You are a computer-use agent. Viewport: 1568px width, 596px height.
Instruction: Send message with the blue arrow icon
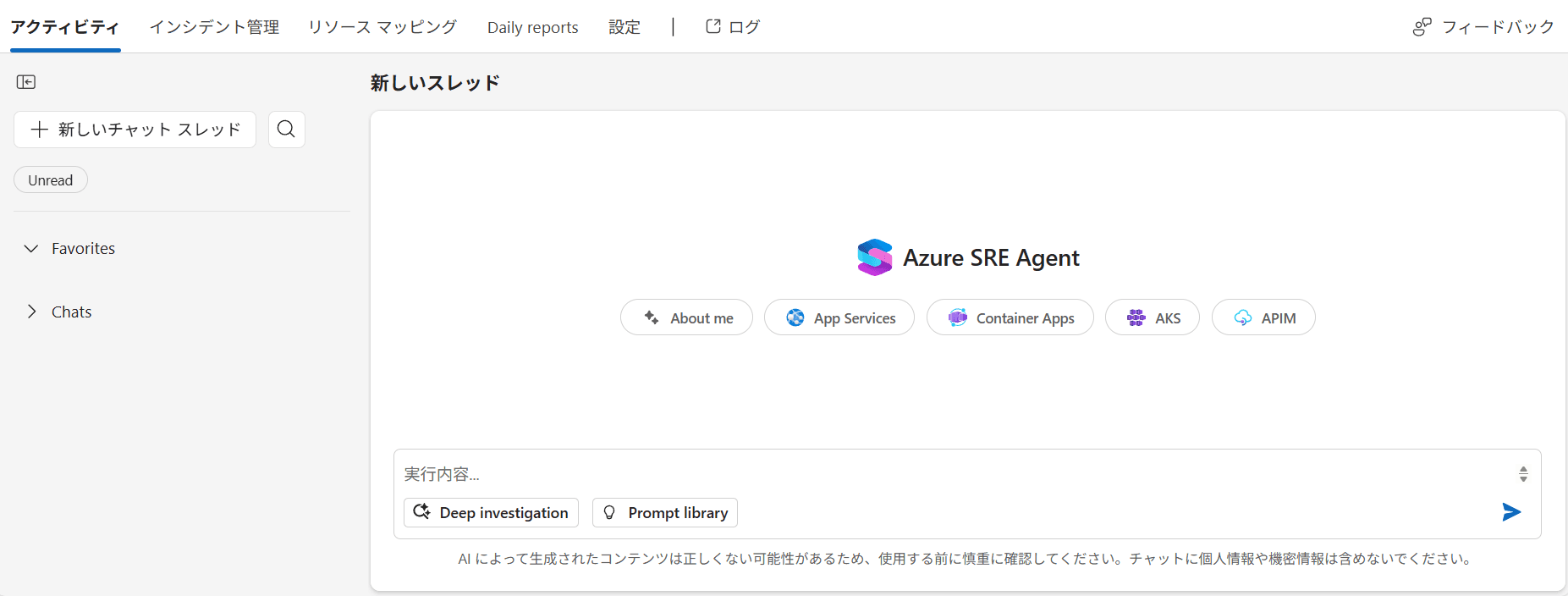coord(1511,512)
